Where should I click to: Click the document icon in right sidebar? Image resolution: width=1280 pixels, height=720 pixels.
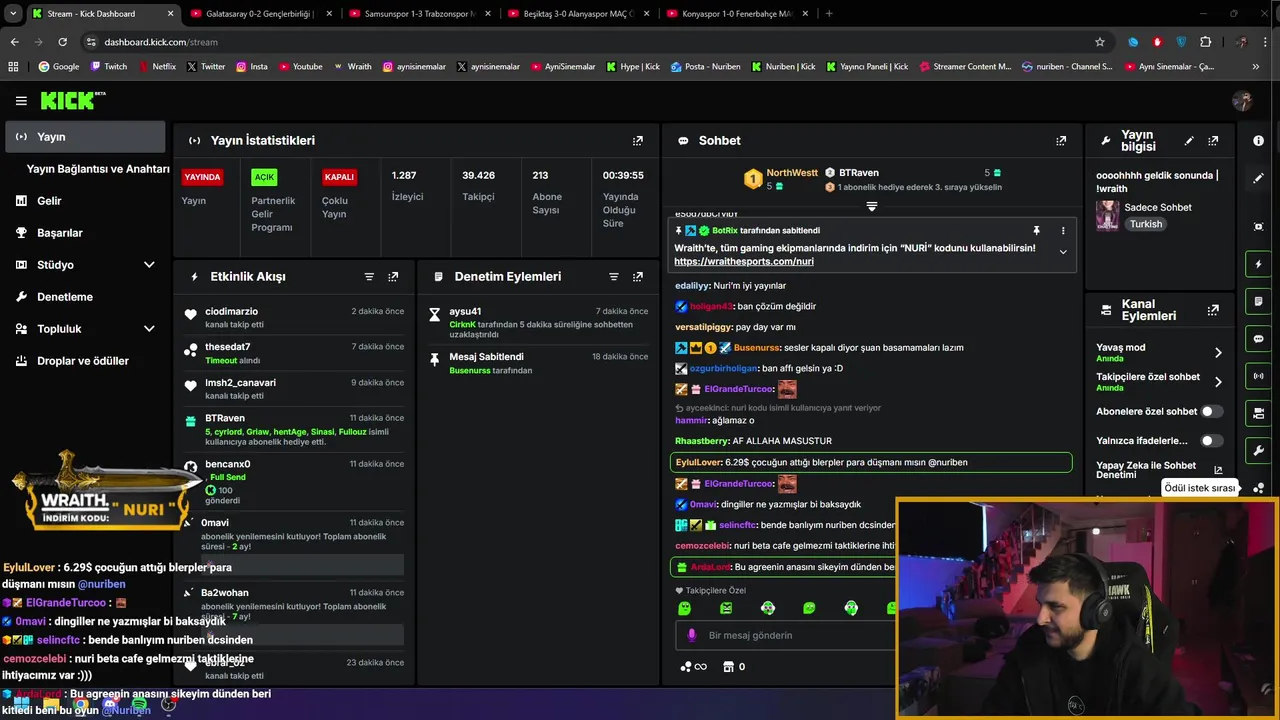(x=1259, y=302)
